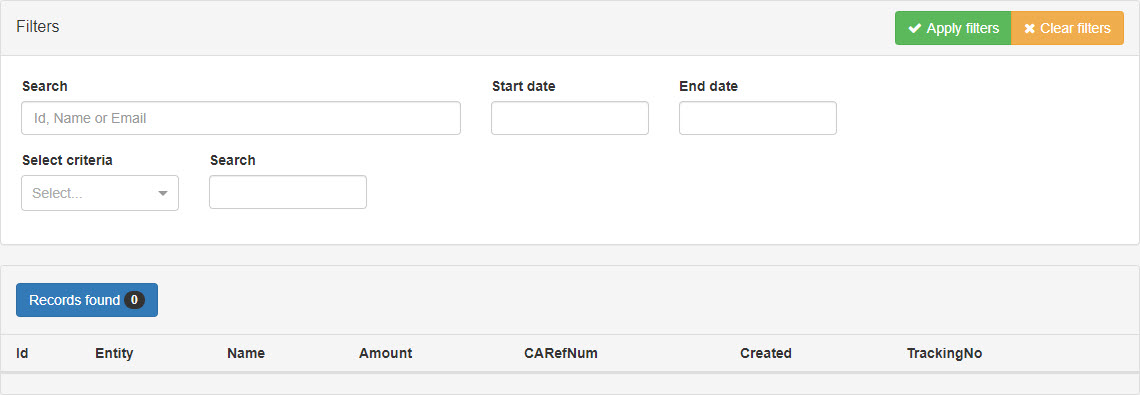Sort by the Amount column header

[x=385, y=354]
